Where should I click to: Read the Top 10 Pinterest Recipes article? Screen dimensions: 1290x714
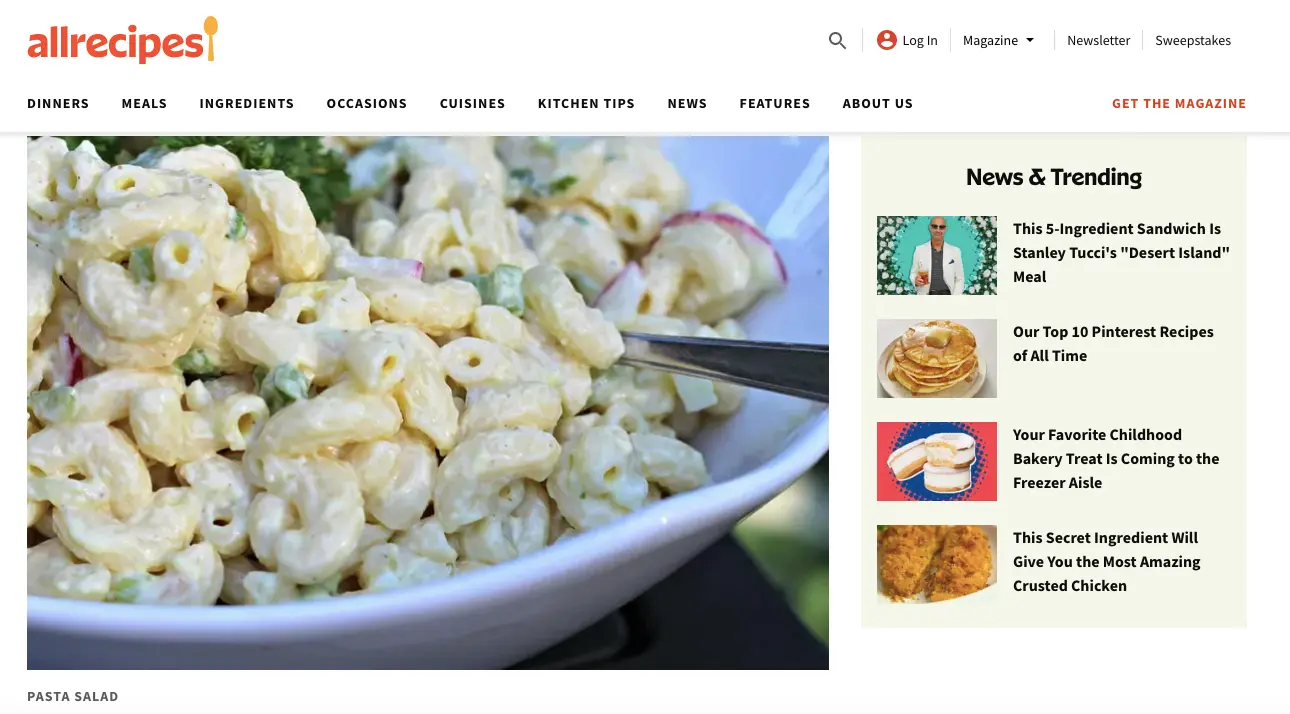(1113, 344)
